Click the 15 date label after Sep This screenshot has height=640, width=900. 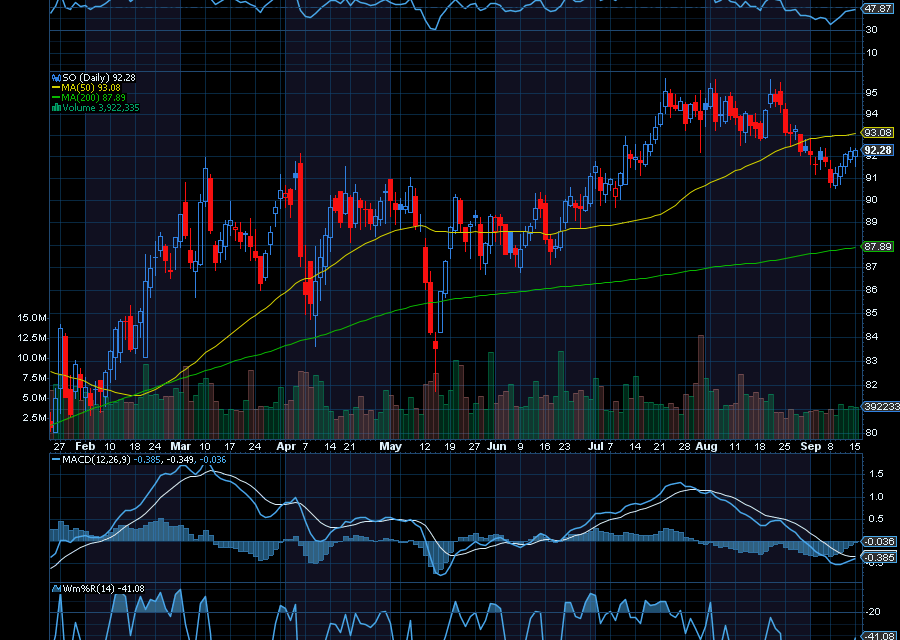point(854,447)
